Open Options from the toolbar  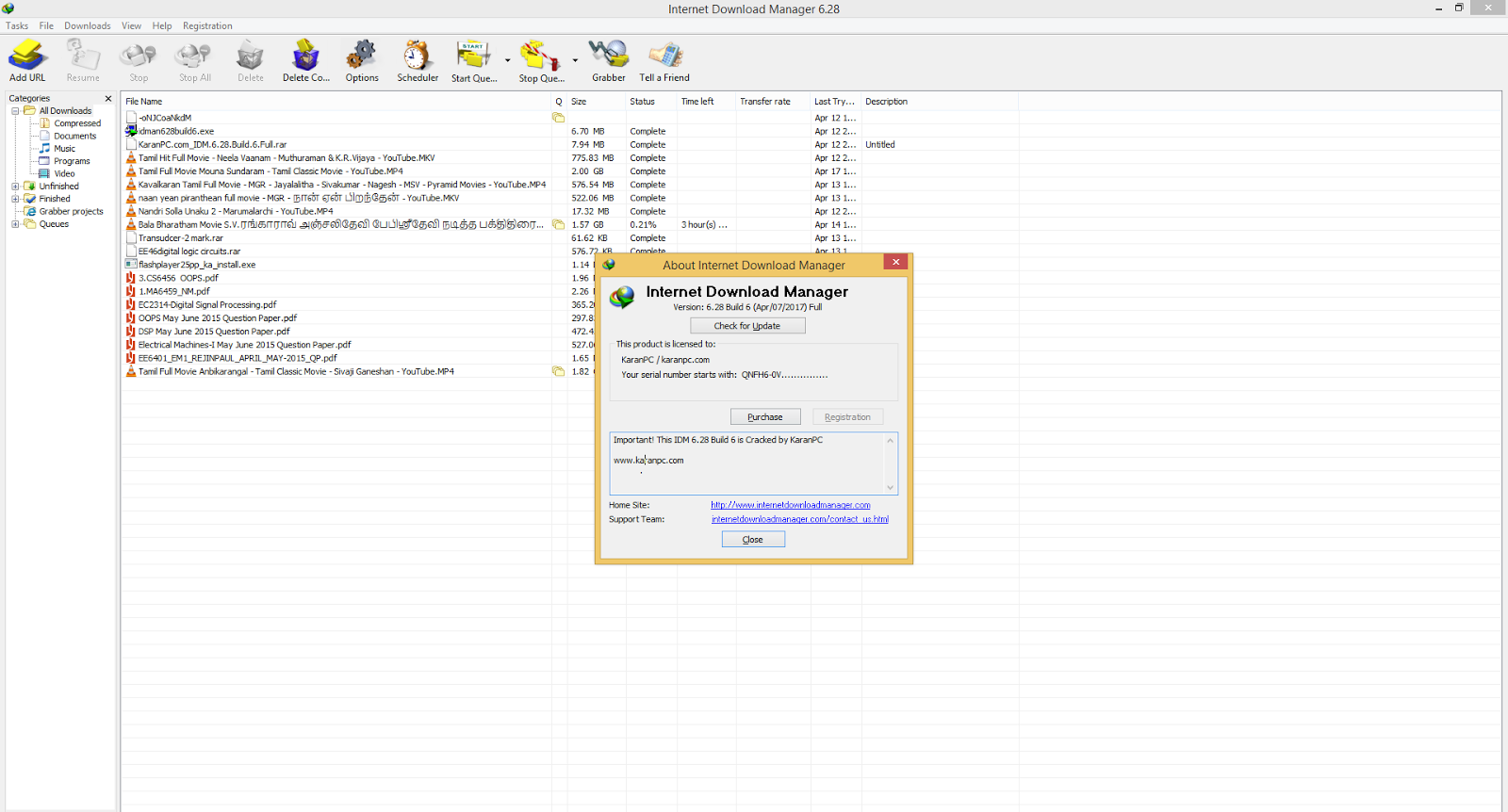pos(362,61)
